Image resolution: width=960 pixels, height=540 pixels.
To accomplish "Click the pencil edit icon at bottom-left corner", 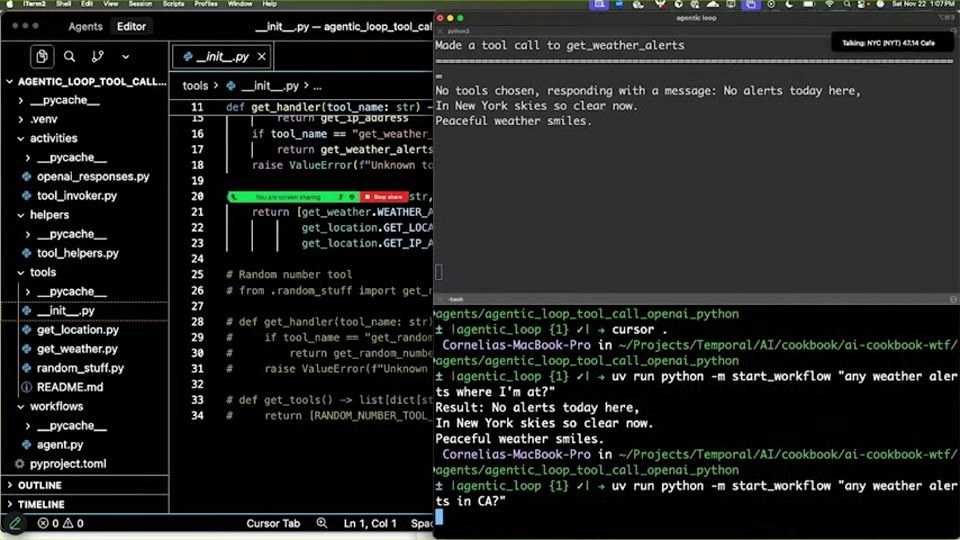I will 15,523.
